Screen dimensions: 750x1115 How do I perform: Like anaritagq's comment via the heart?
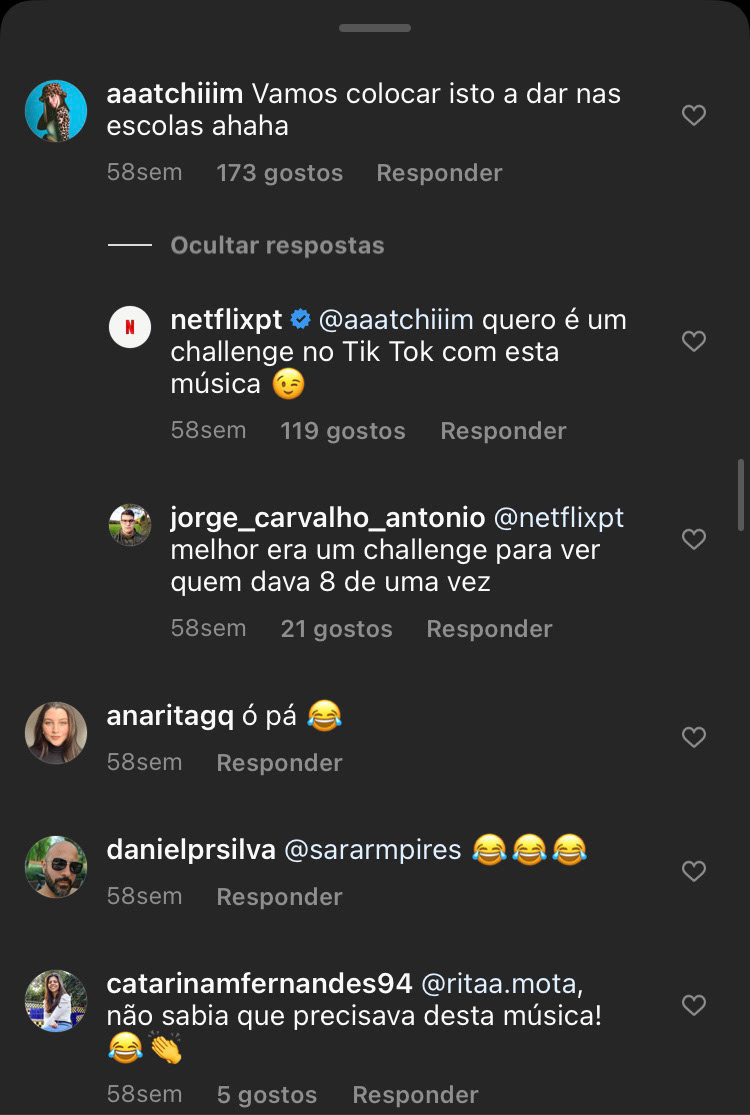(x=694, y=737)
